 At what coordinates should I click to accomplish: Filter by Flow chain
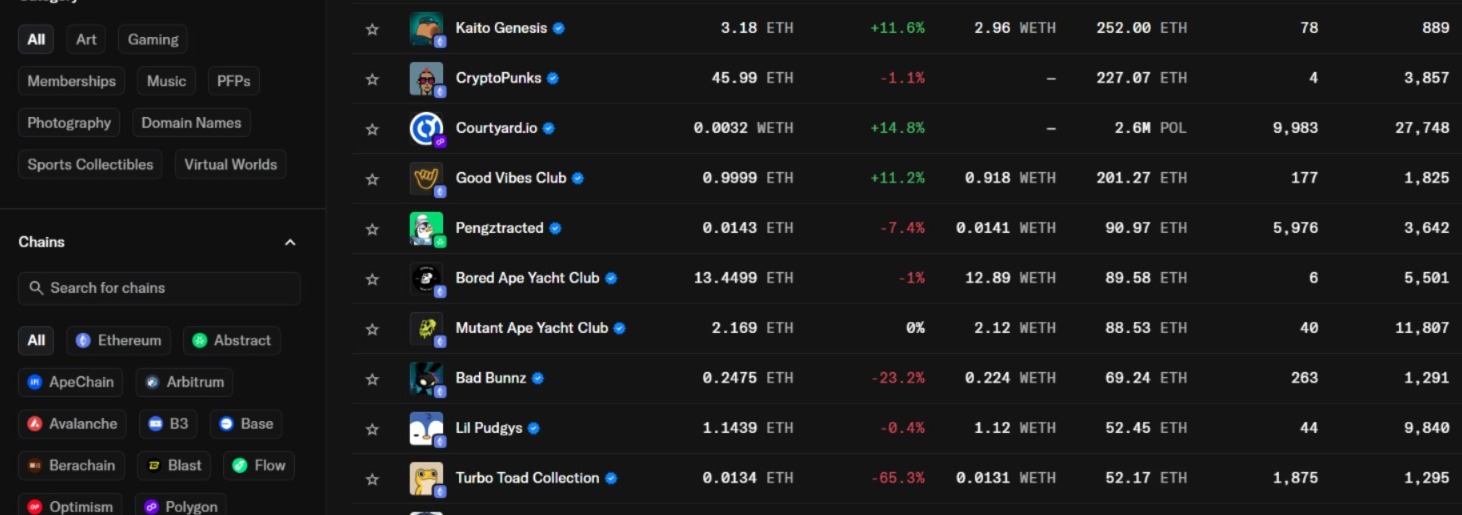pyautogui.click(x=259, y=466)
